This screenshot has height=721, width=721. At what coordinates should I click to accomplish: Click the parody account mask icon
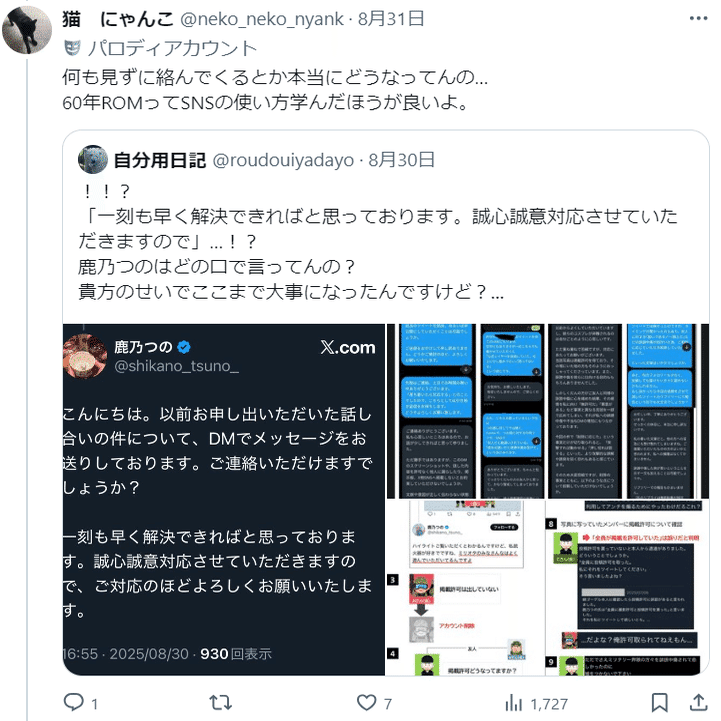pos(72,48)
